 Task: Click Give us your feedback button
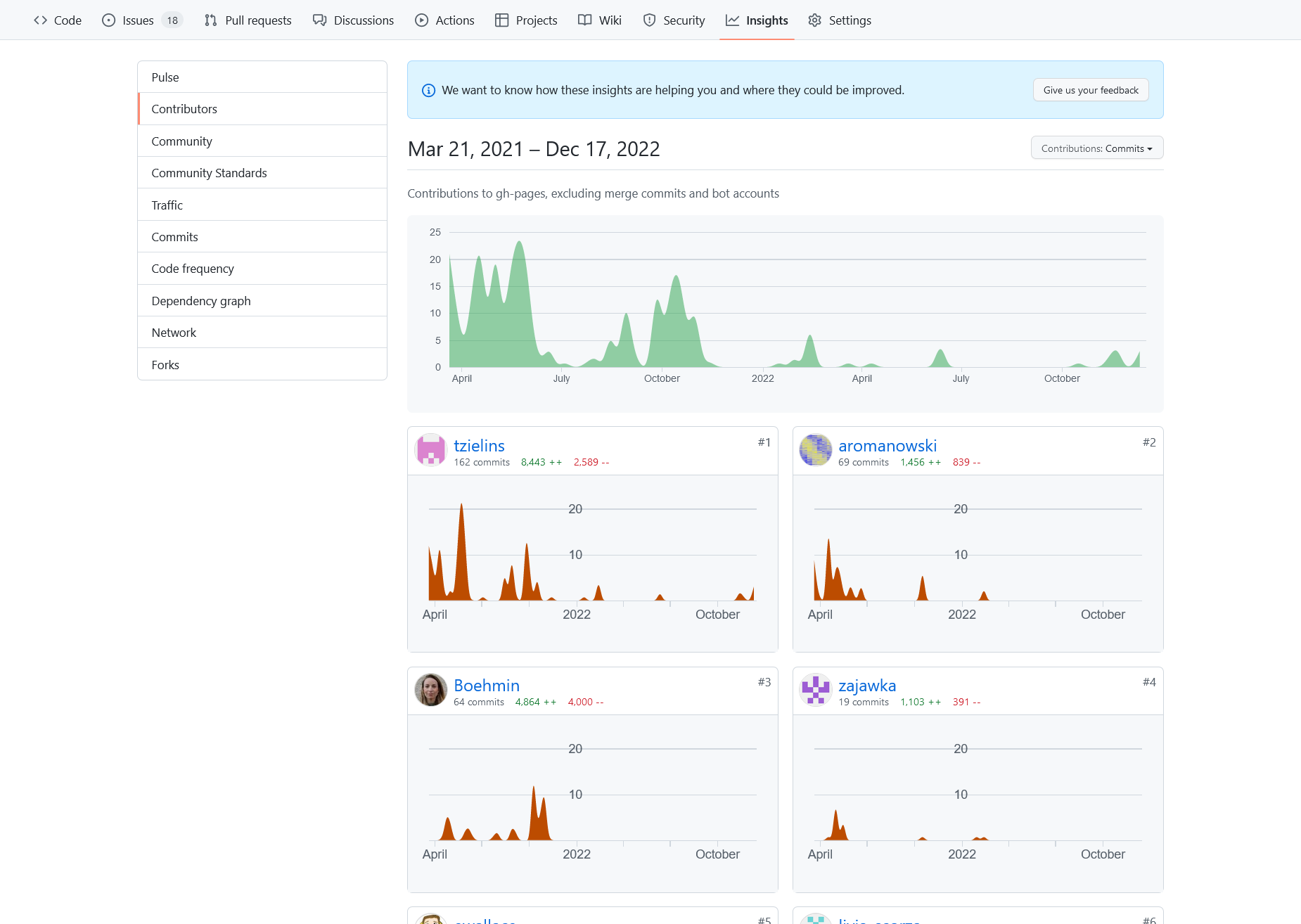1091,90
